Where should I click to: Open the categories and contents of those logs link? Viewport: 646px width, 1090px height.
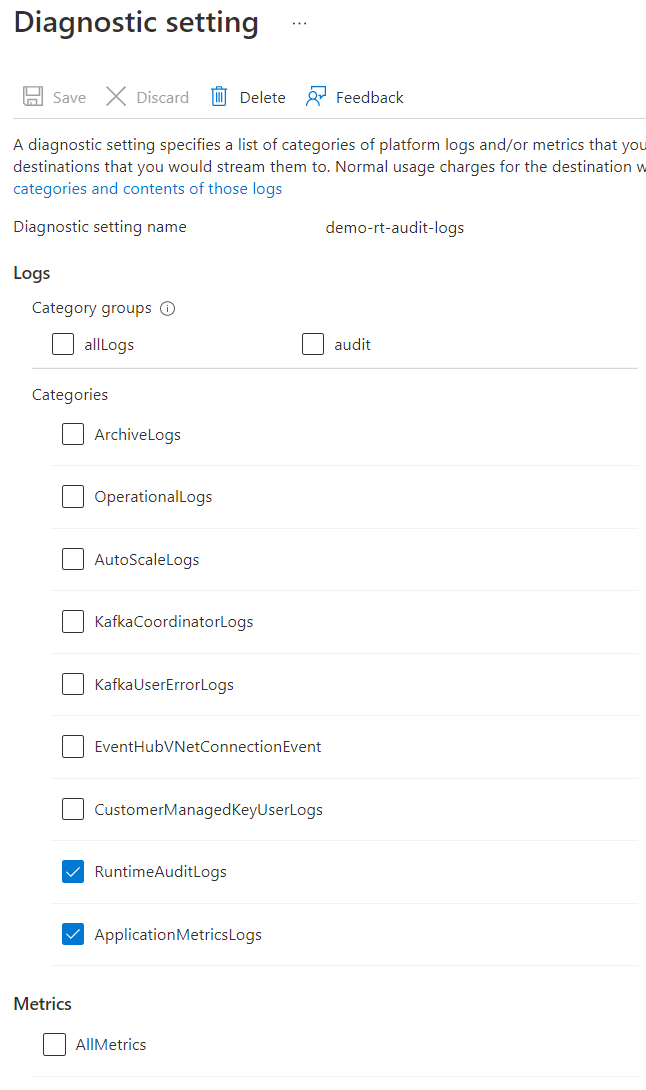click(x=148, y=188)
